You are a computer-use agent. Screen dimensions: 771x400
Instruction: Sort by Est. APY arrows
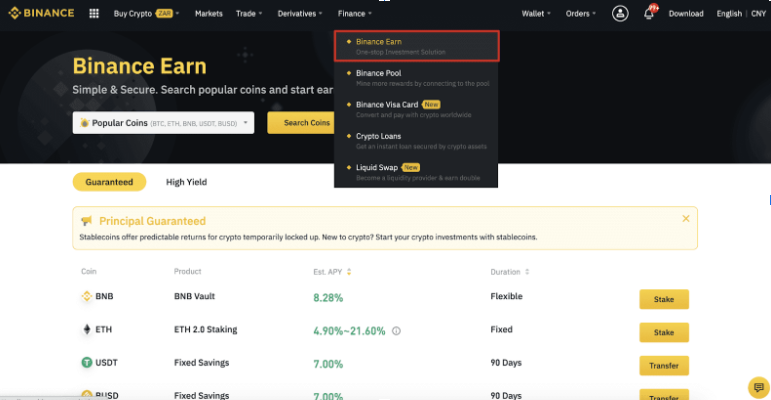tap(349, 272)
